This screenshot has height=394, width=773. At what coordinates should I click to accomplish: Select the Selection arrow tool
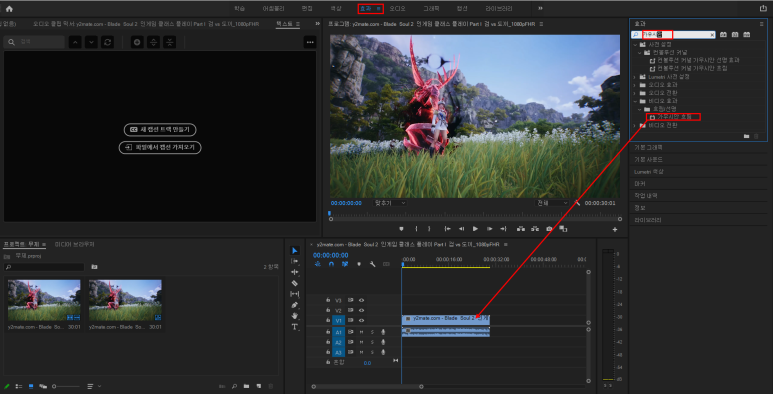point(295,251)
